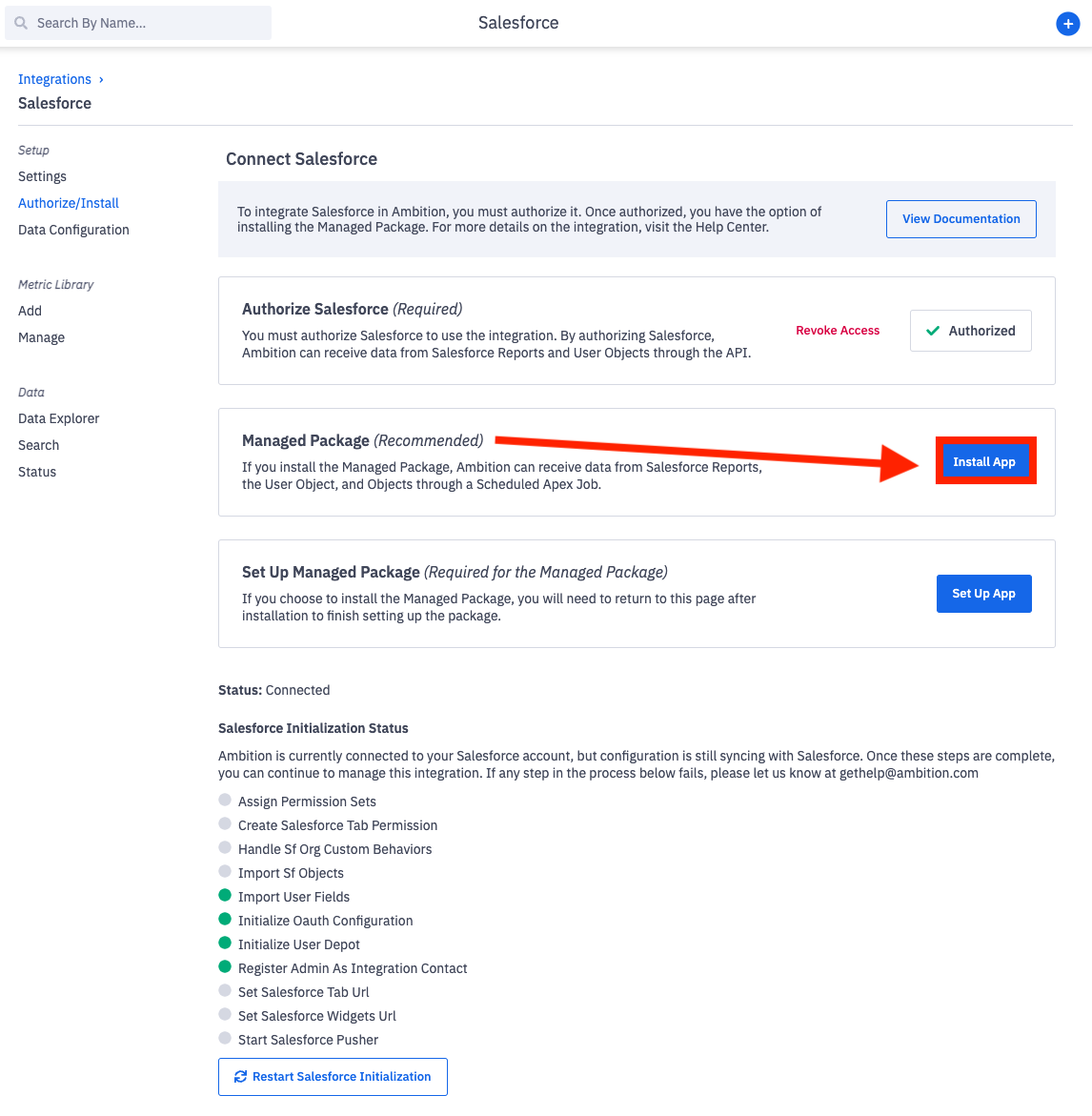Click the green Authorized checkmark icon
The width and height of the screenshot is (1092, 1116).
click(933, 331)
